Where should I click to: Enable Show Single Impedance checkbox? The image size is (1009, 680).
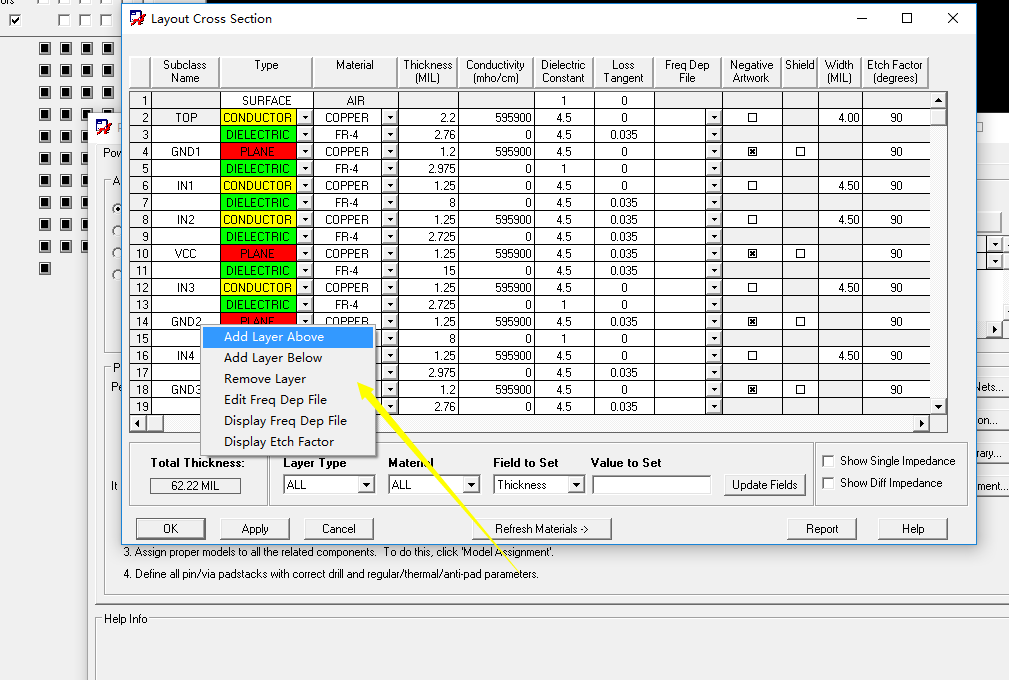coord(828,461)
